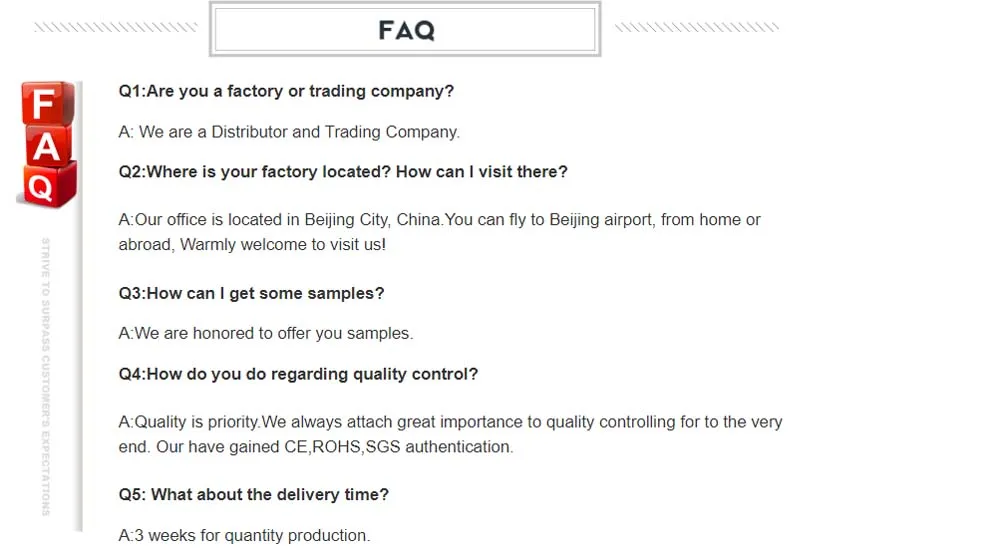Viewport: 1000px width, 552px height.
Task: Click the red FAQ cubes icon
Action: tap(47, 144)
